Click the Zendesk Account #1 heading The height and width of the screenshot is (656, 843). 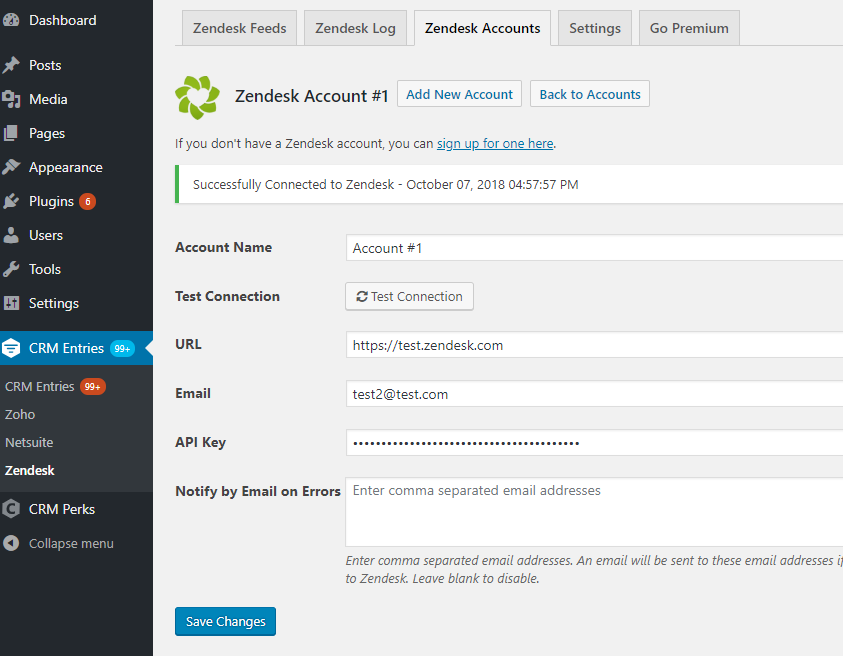click(x=311, y=96)
